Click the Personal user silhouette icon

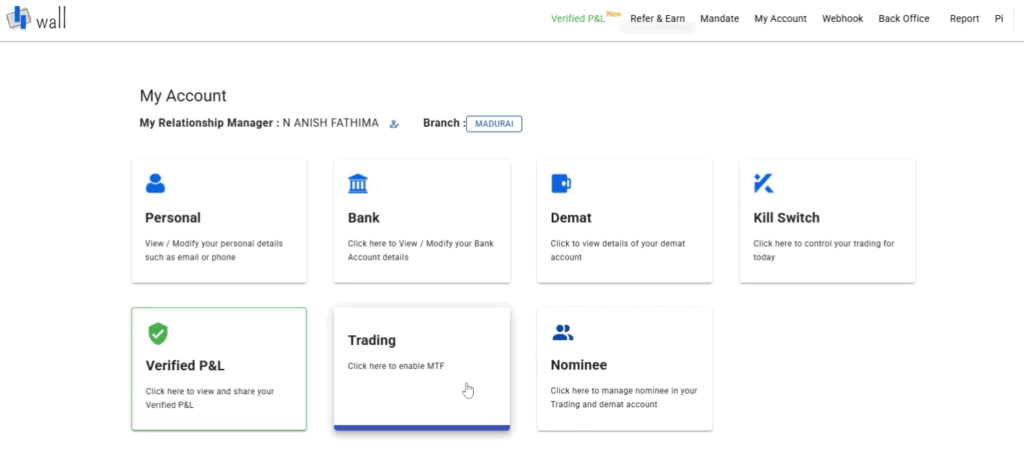[x=155, y=183]
